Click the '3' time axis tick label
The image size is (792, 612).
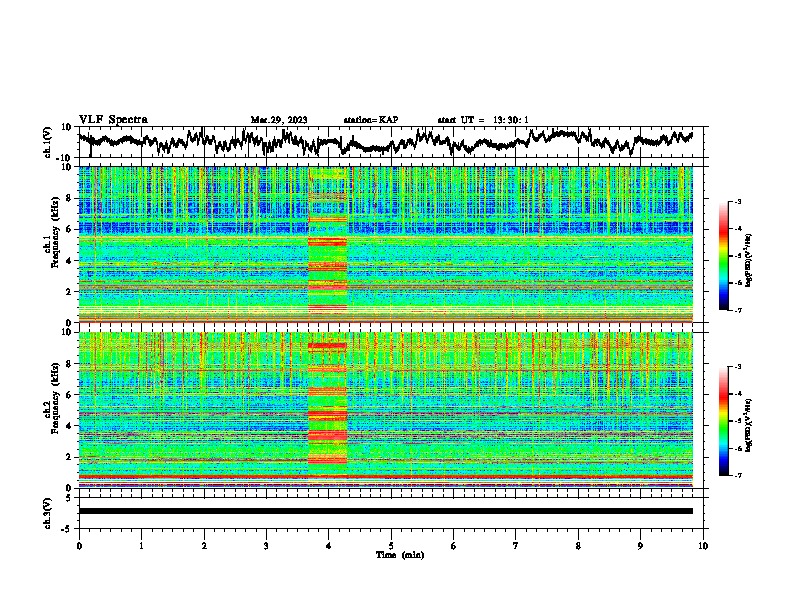pyautogui.click(x=266, y=546)
